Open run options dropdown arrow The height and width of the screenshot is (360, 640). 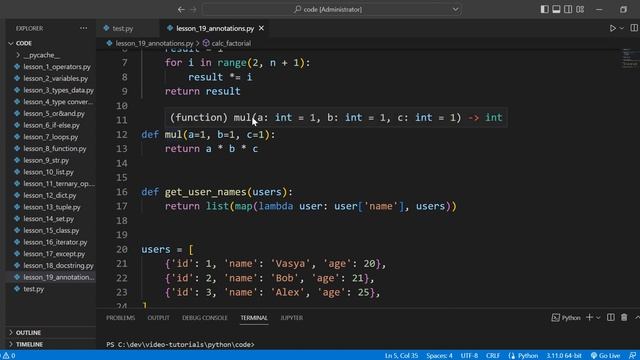point(622,28)
